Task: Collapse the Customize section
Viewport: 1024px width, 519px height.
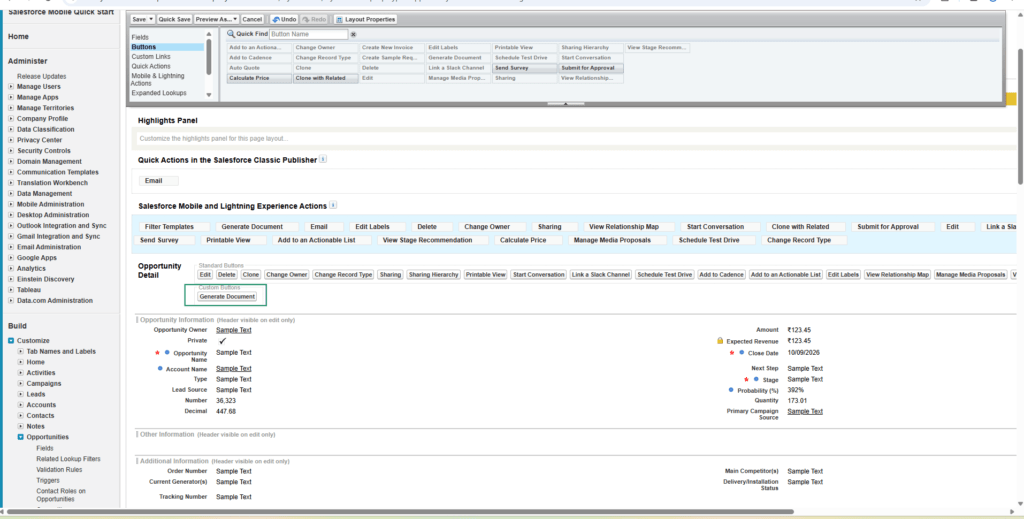Action: point(11,341)
